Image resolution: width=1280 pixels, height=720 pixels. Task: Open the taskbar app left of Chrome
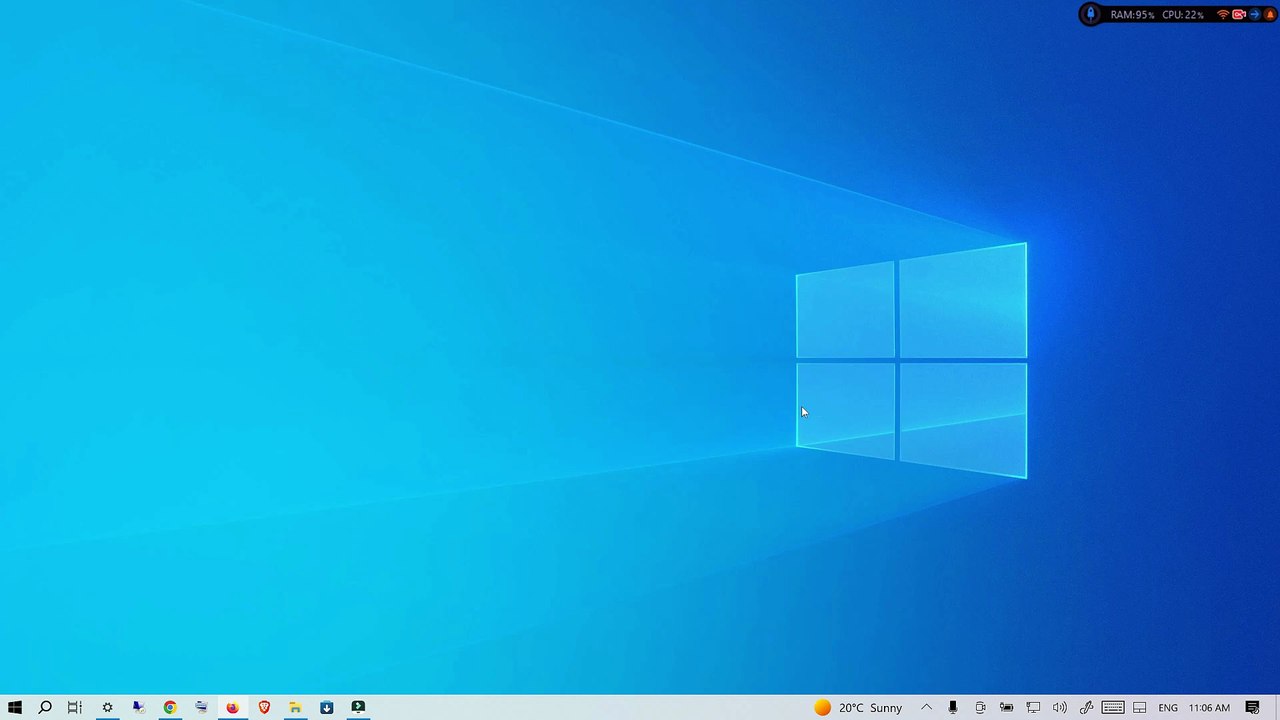tap(139, 708)
